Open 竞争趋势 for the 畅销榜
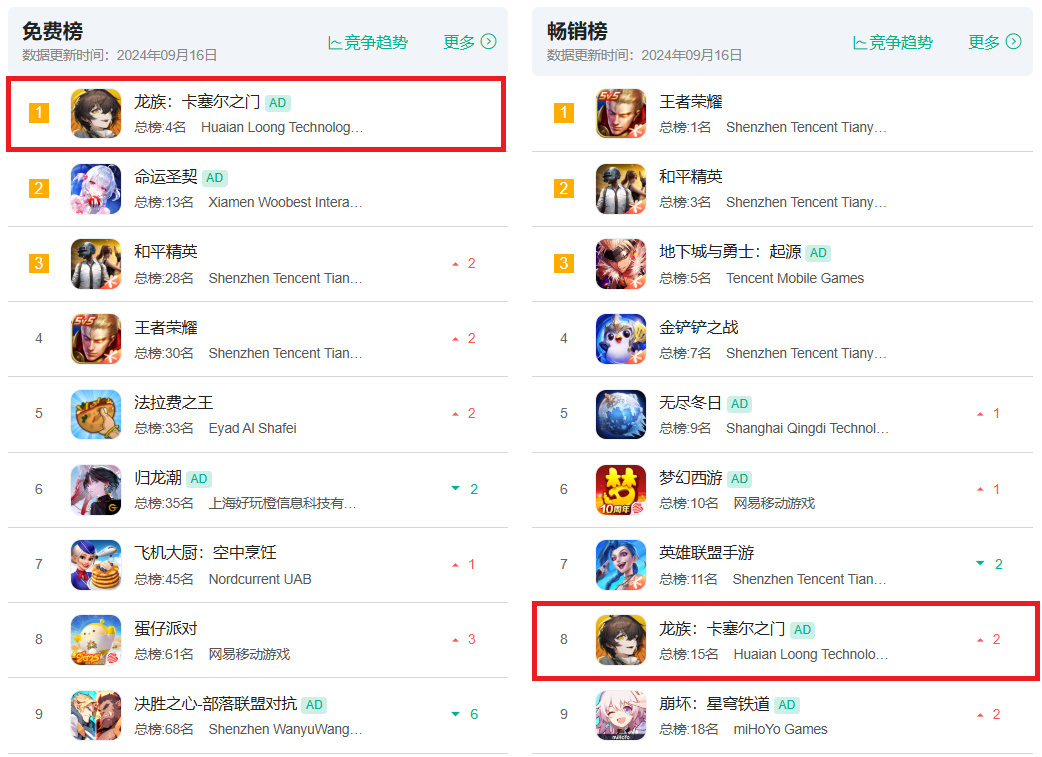This screenshot has width=1042, height=757. coord(892,43)
